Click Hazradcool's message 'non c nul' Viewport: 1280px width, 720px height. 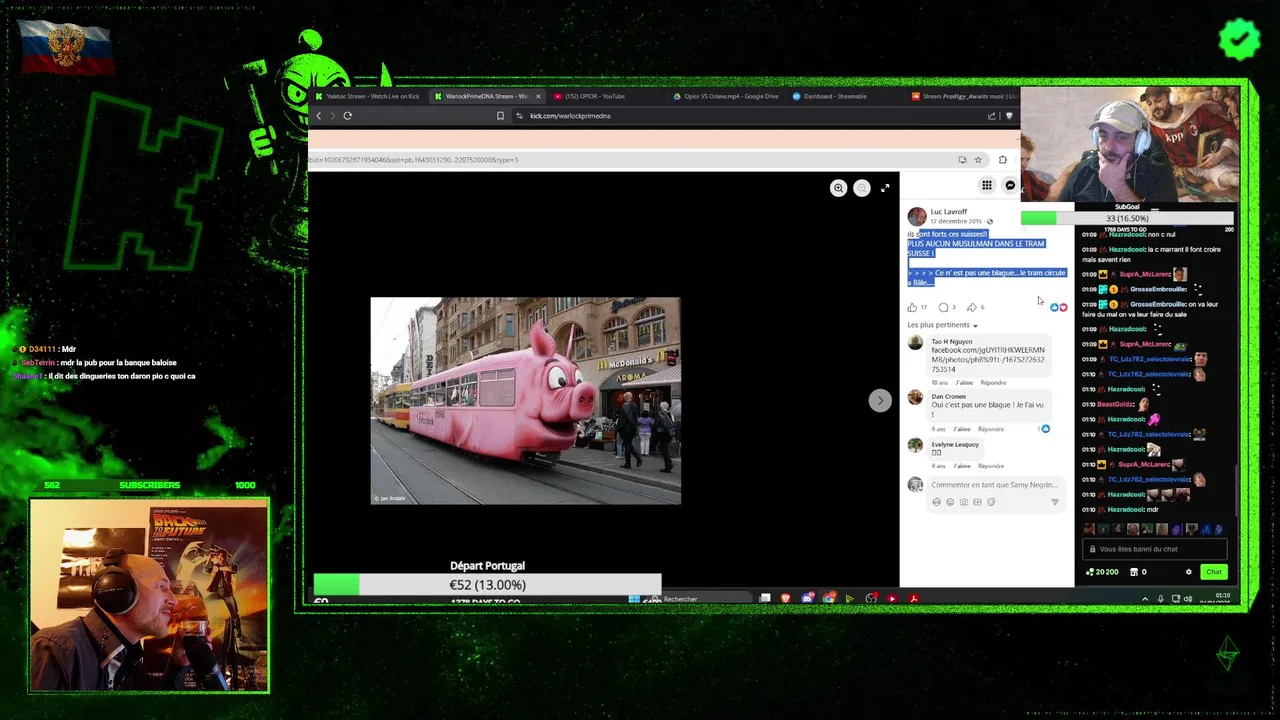click(x=1161, y=234)
